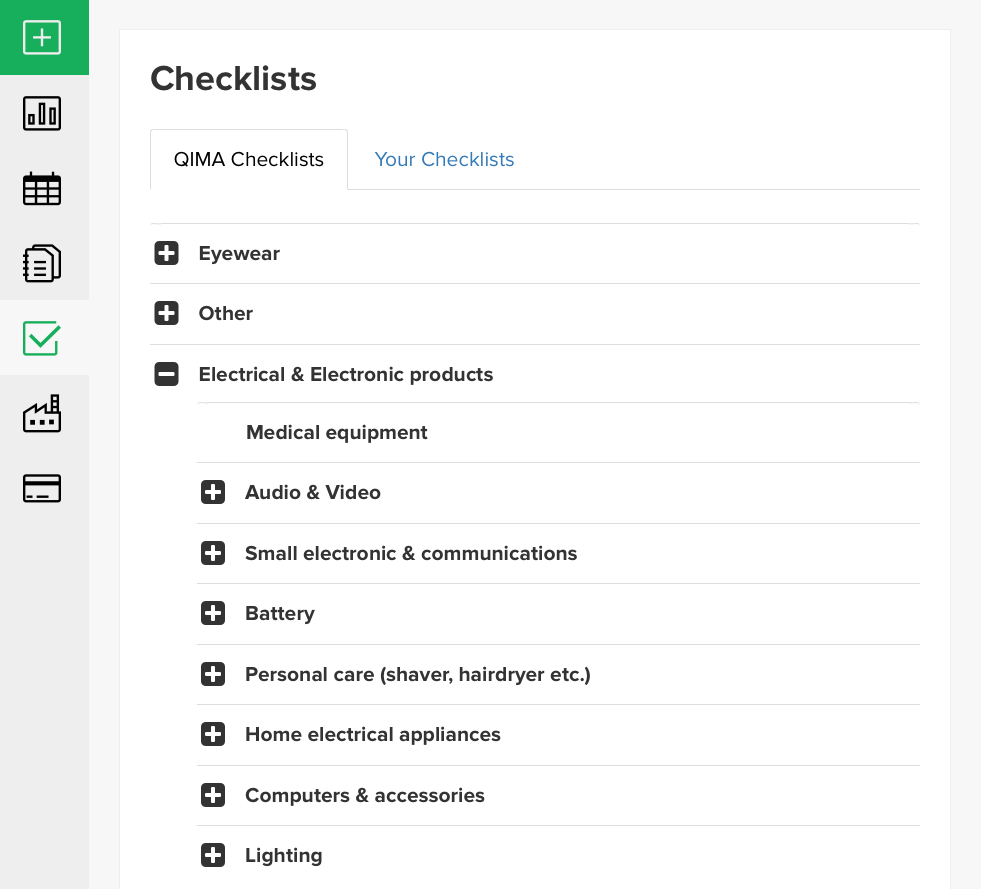Expand Computers & accessories subcategory
This screenshot has height=889, width=981.
pyautogui.click(x=213, y=795)
